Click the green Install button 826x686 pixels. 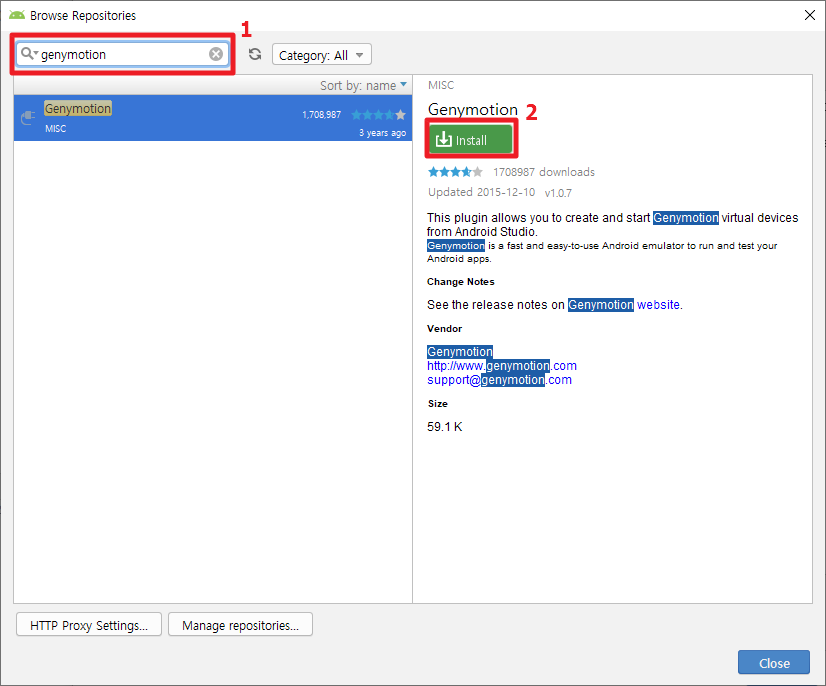[471, 140]
